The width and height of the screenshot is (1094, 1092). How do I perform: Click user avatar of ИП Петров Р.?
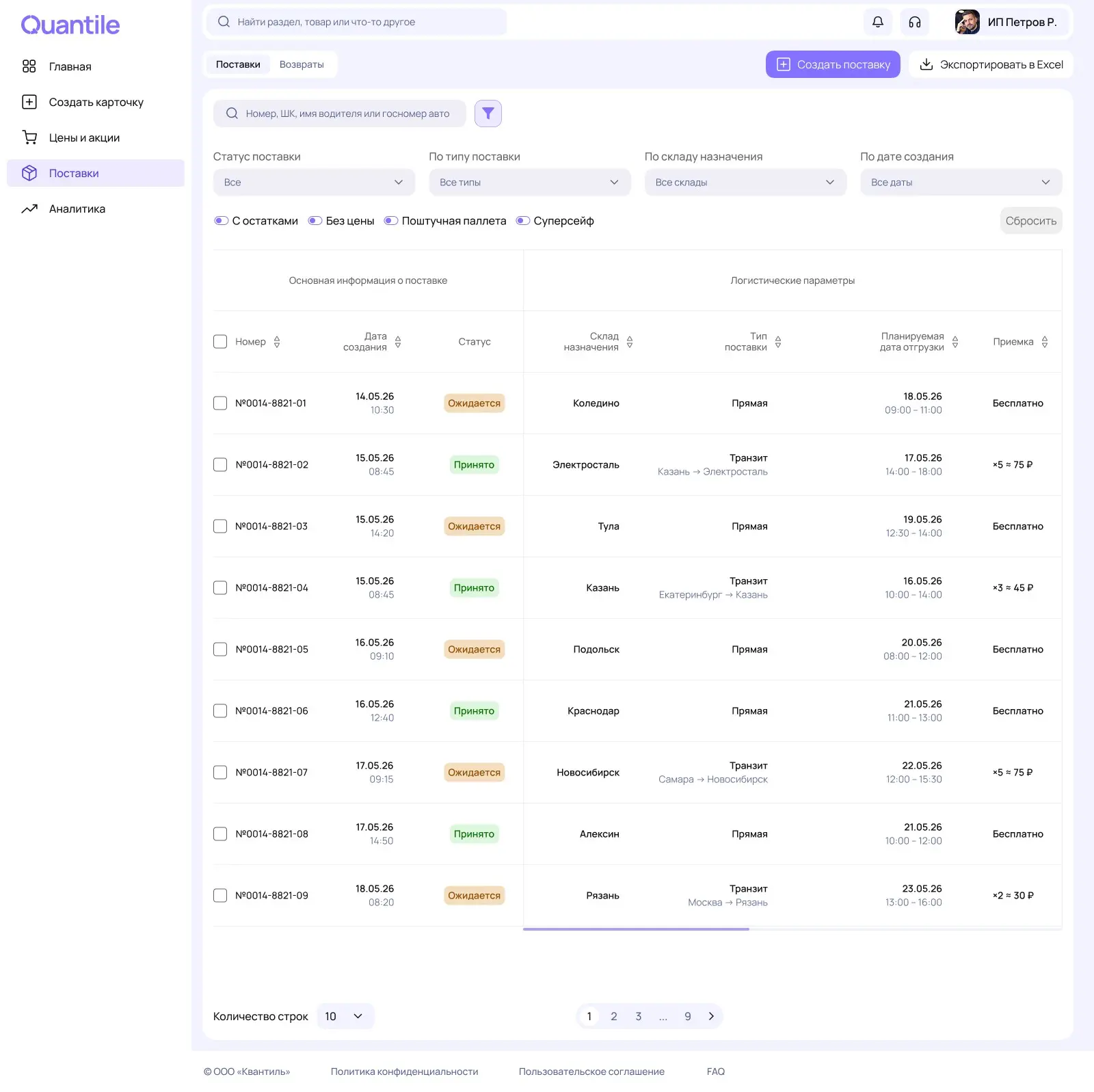pyautogui.click(x=967, y=22)
